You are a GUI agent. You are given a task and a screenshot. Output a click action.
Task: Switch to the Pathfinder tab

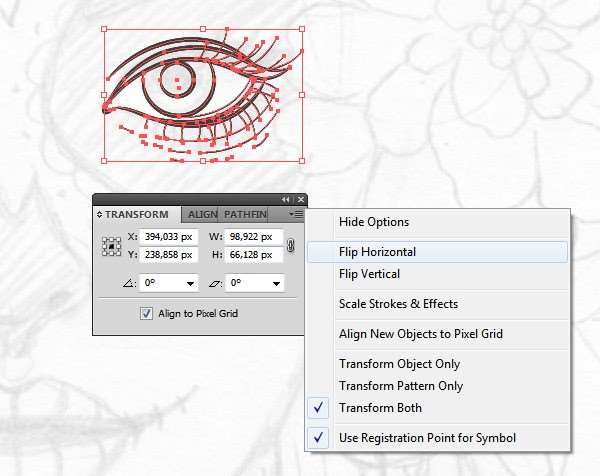point(245,214)
